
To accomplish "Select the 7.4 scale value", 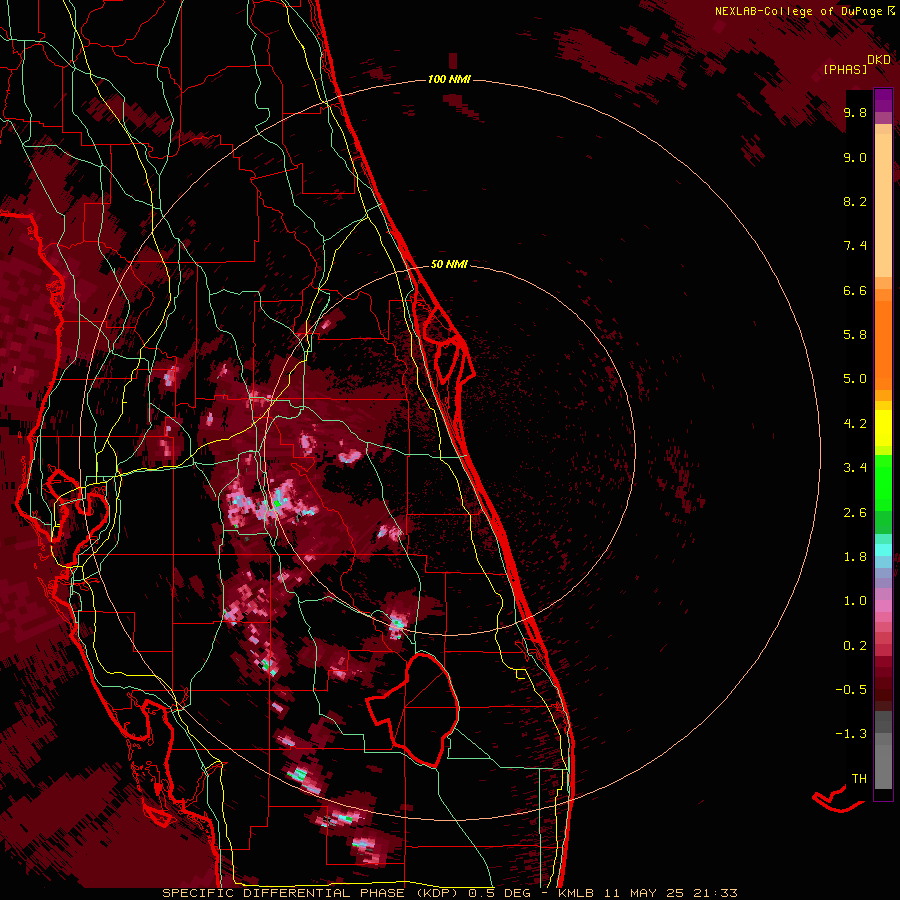I will click(x=855, y=246).
